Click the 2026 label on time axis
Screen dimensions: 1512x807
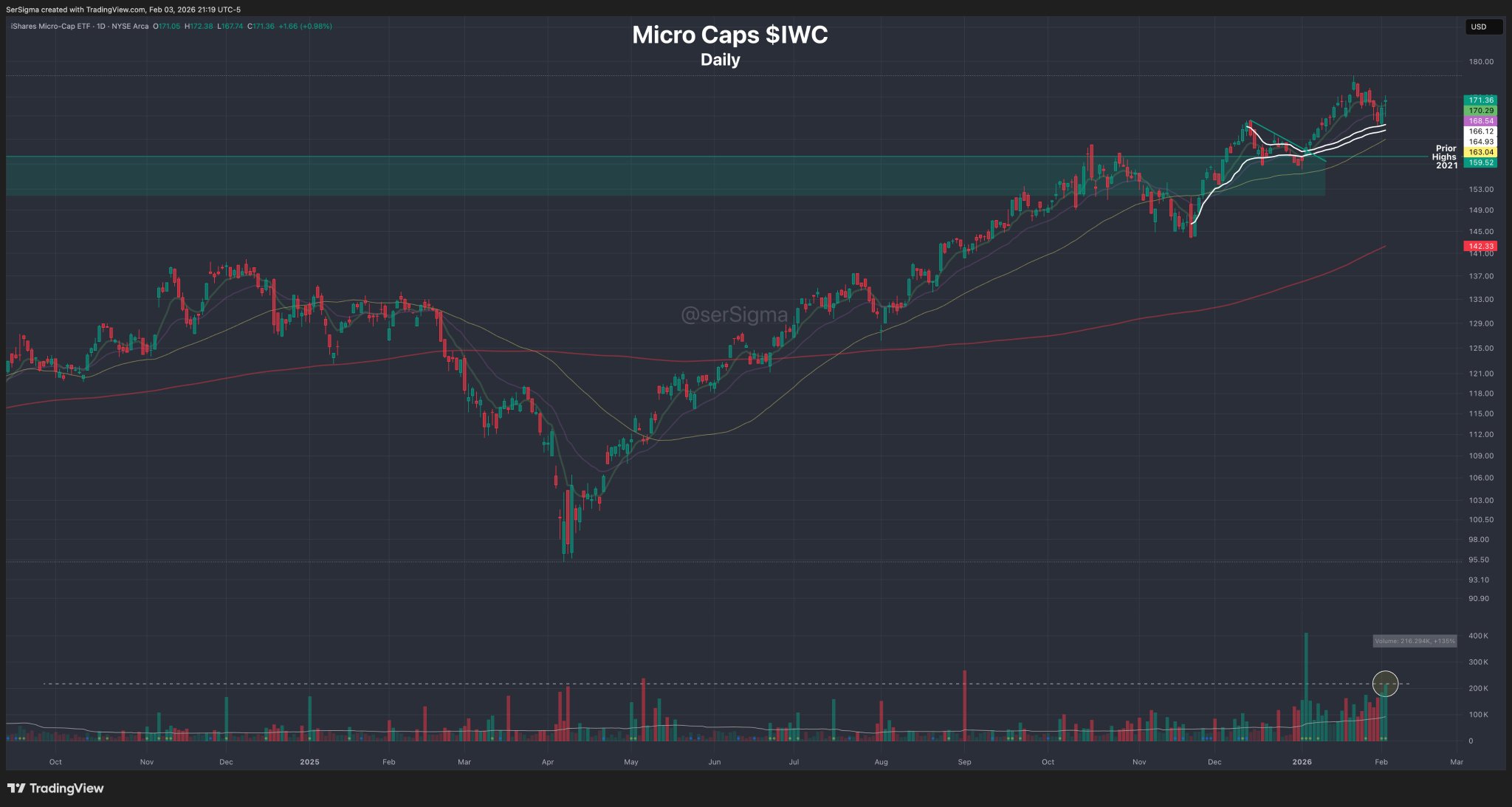pyautogui.click(x=1302, y=762)
